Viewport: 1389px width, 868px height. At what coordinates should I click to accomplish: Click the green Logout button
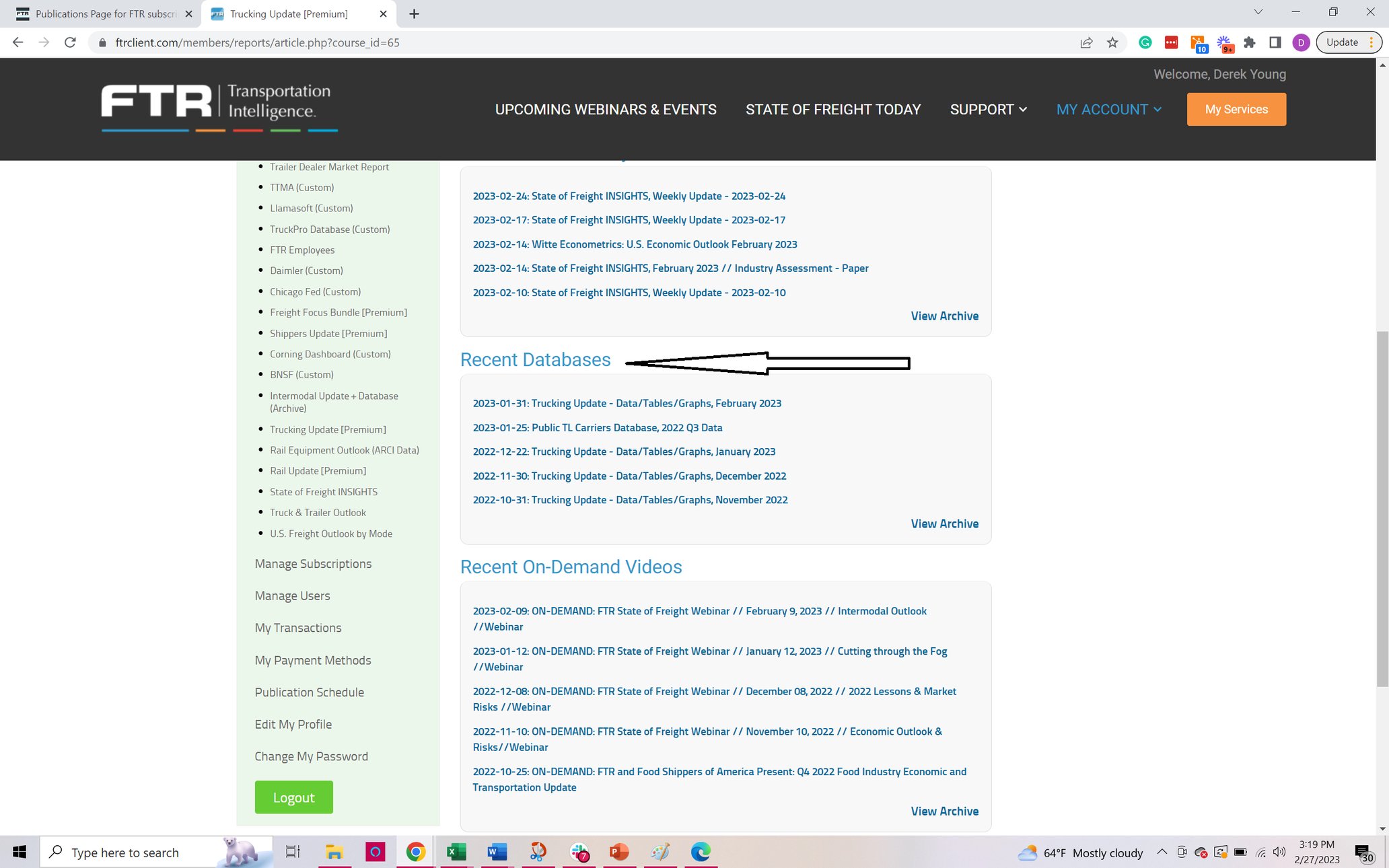click(293, 797)
